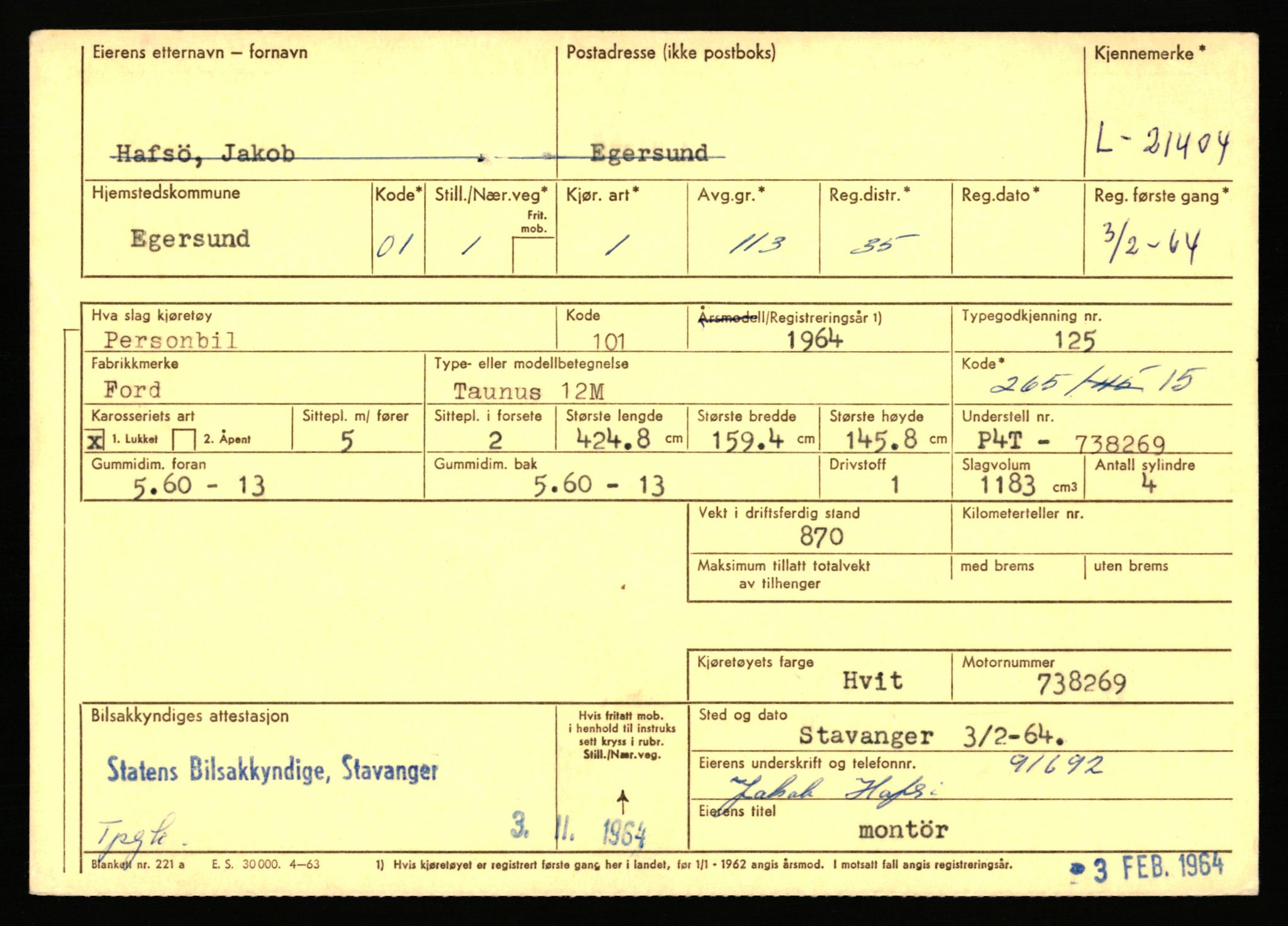This screenshot has width=1288, height=926.
Task: Click 'Egersund' under Hjemstedskommune
Action: click(190, 239)
